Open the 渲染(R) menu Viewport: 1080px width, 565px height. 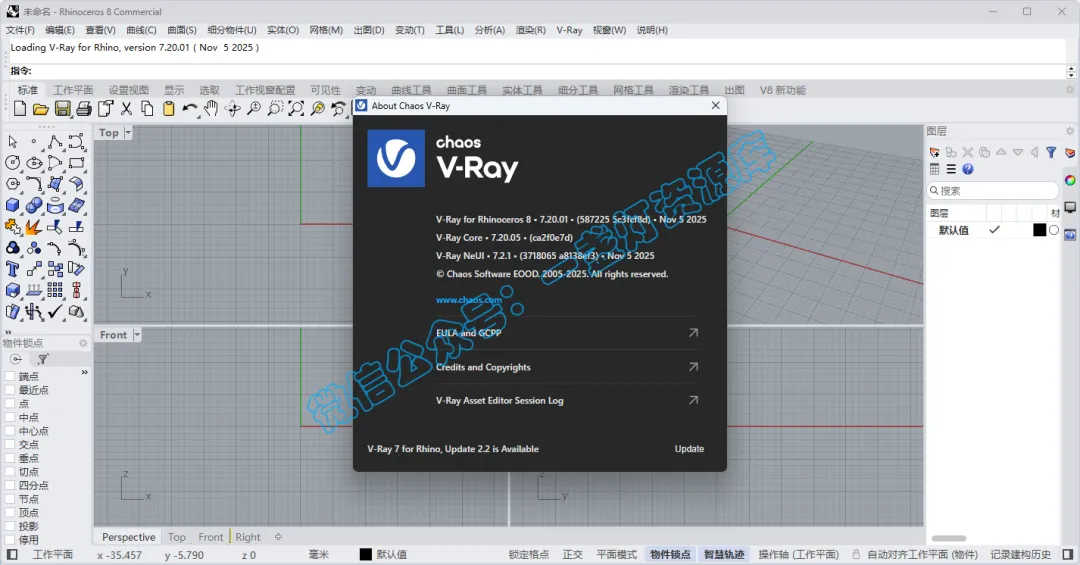click(530, 30)
